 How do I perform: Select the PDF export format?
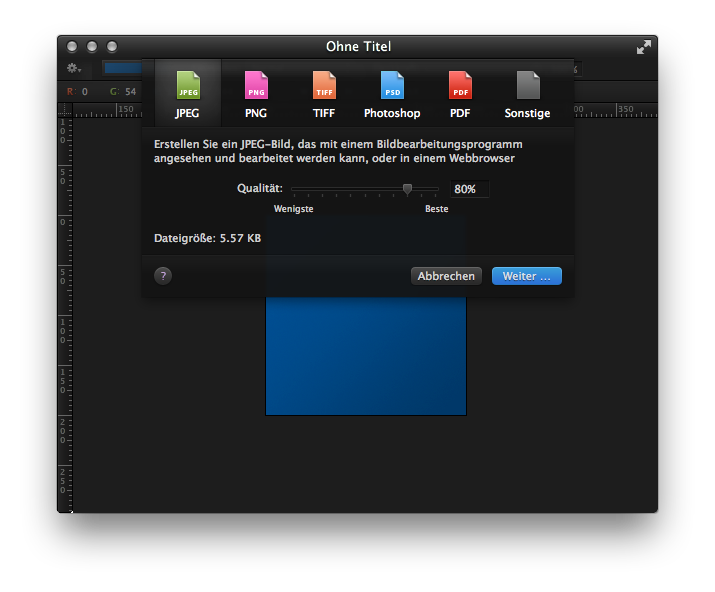pos(460,86)
